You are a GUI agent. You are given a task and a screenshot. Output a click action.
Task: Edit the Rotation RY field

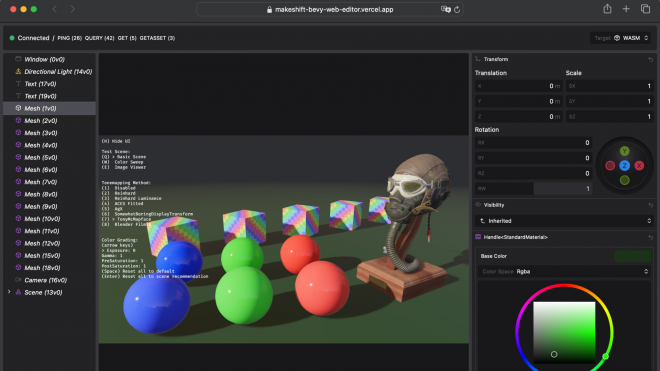pos(533,158)
